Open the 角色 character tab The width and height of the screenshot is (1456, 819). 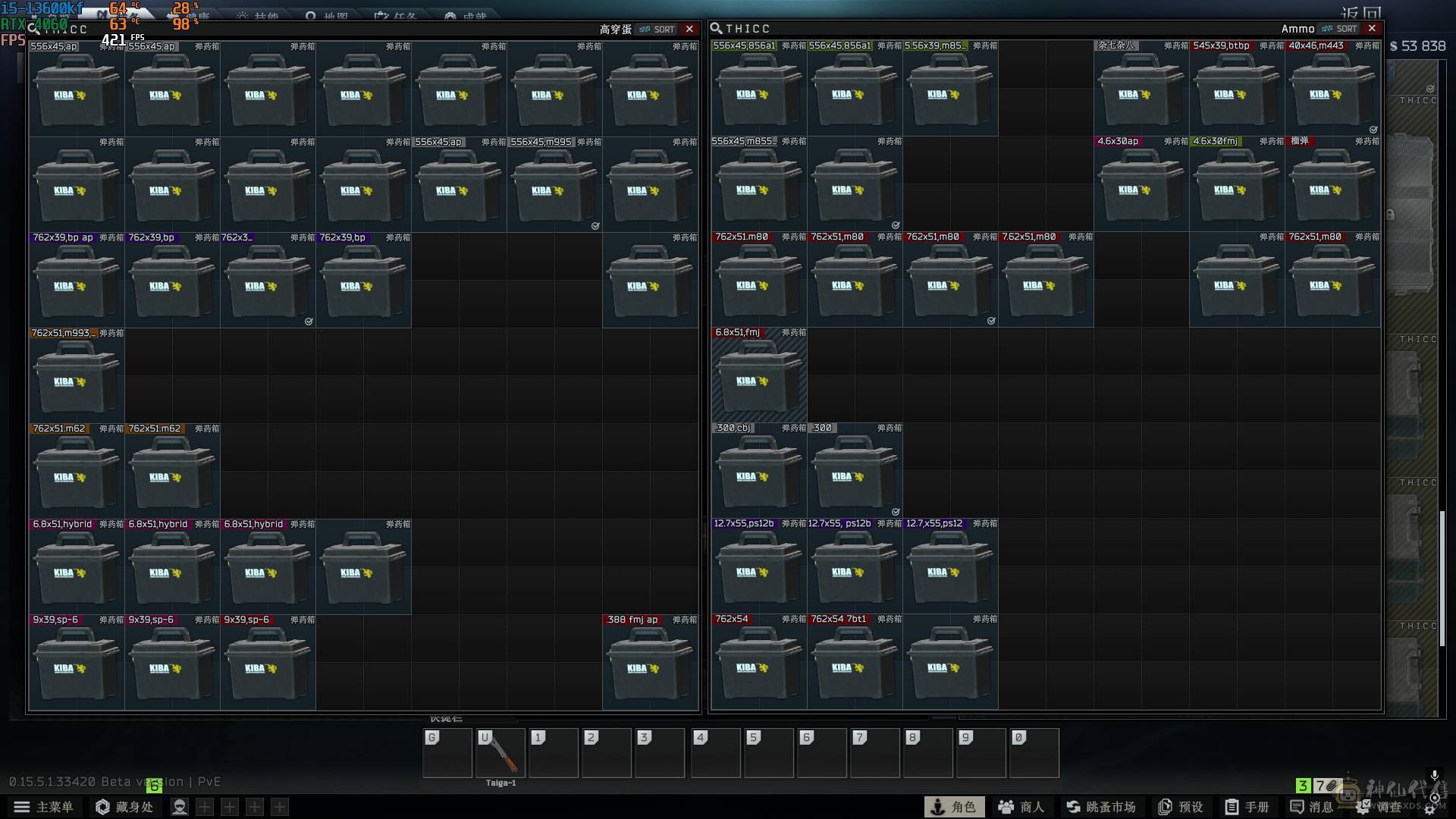click(x=954, y=807)
